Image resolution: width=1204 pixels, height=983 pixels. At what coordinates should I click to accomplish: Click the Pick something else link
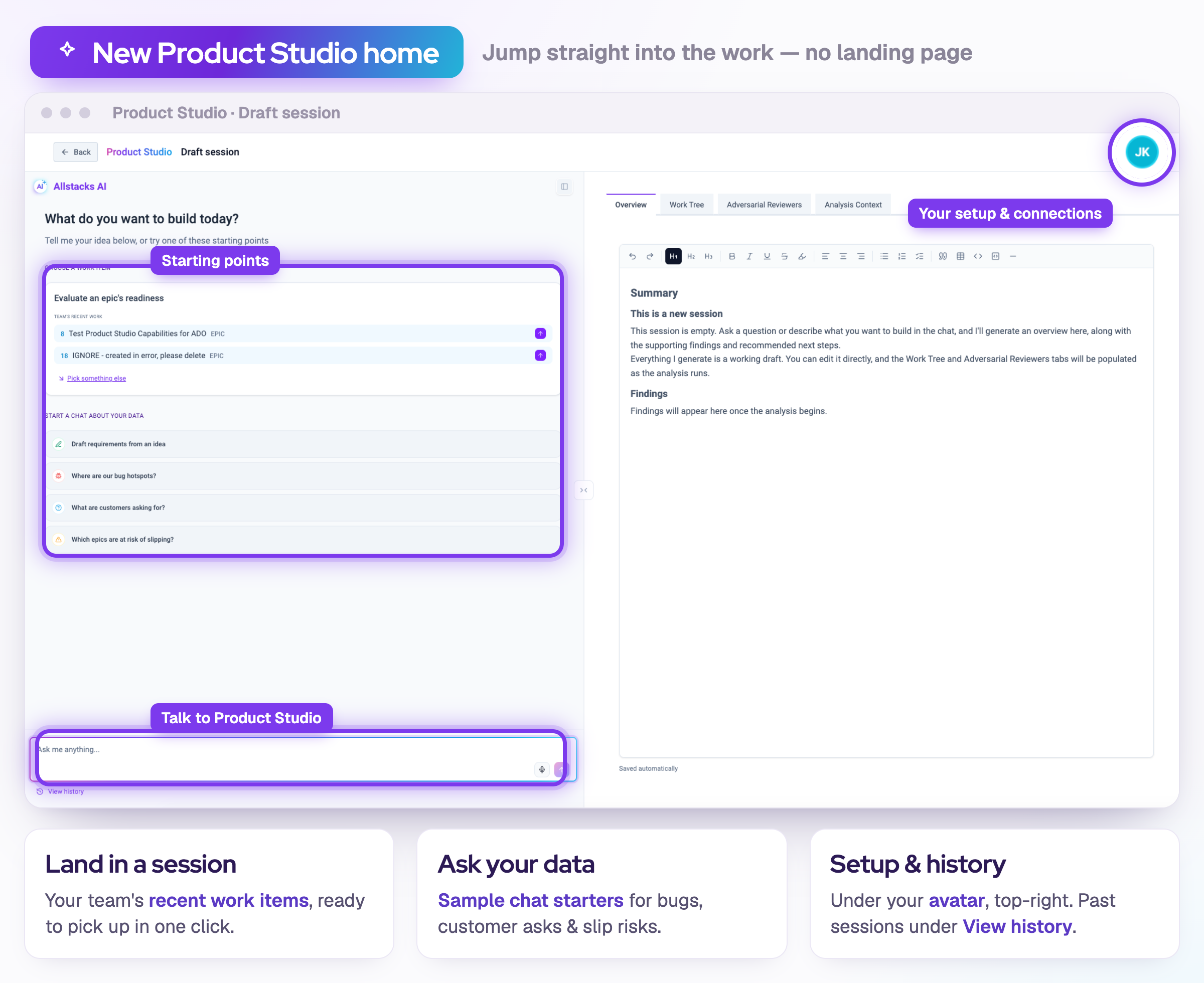click(96, 378)
